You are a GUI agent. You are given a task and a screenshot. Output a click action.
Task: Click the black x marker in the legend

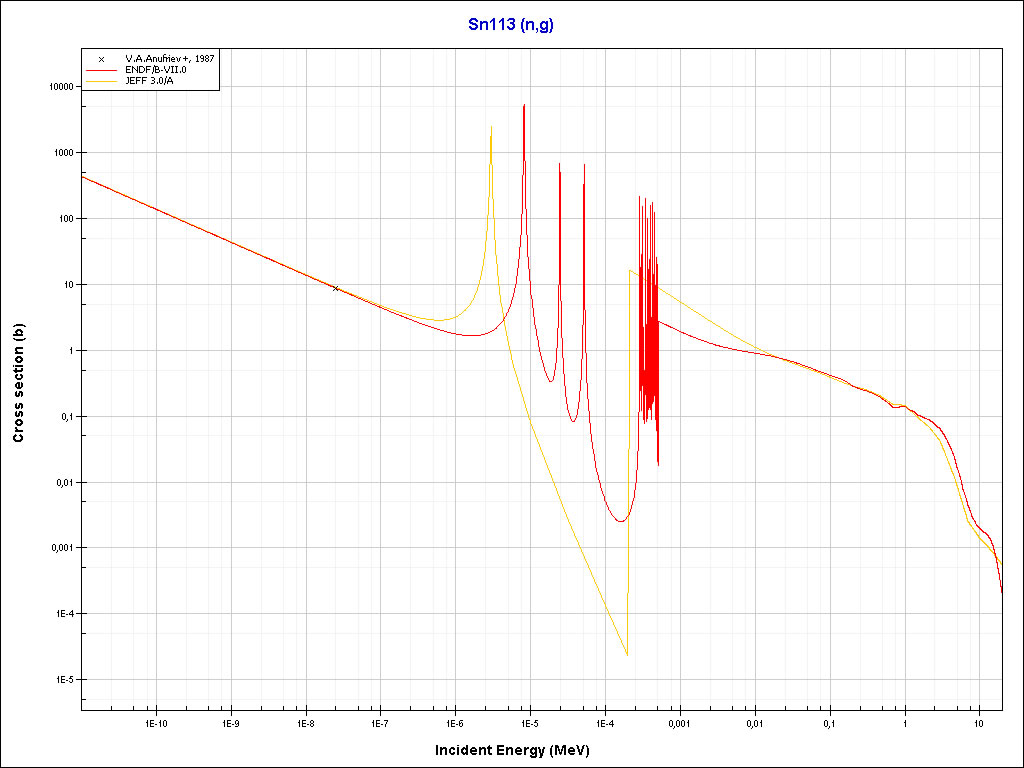click(x=101, y=59)
